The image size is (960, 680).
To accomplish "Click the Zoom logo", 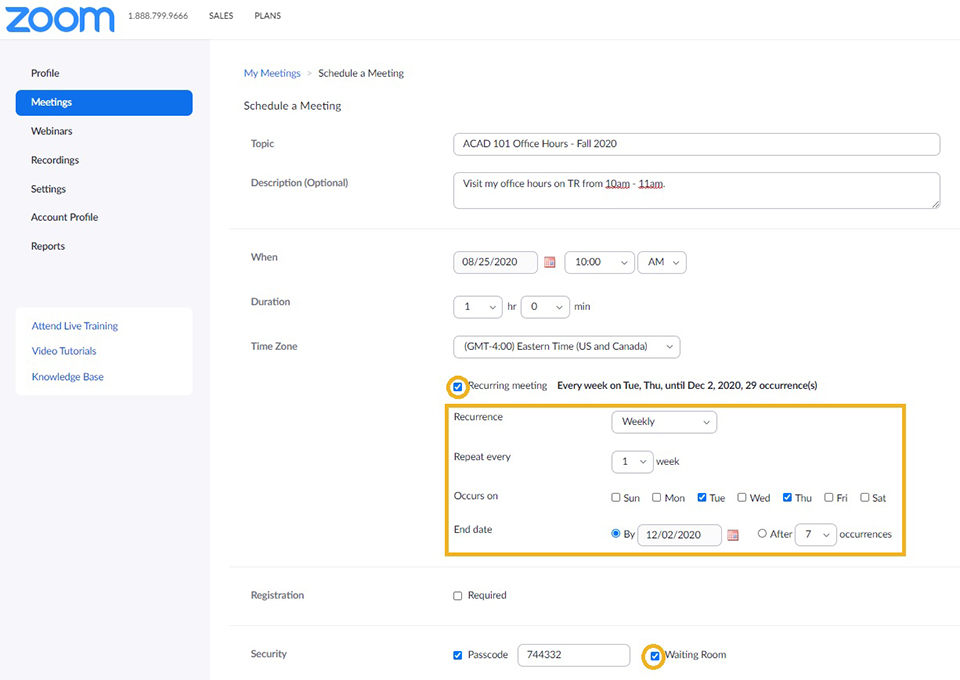I will [60, 20].
